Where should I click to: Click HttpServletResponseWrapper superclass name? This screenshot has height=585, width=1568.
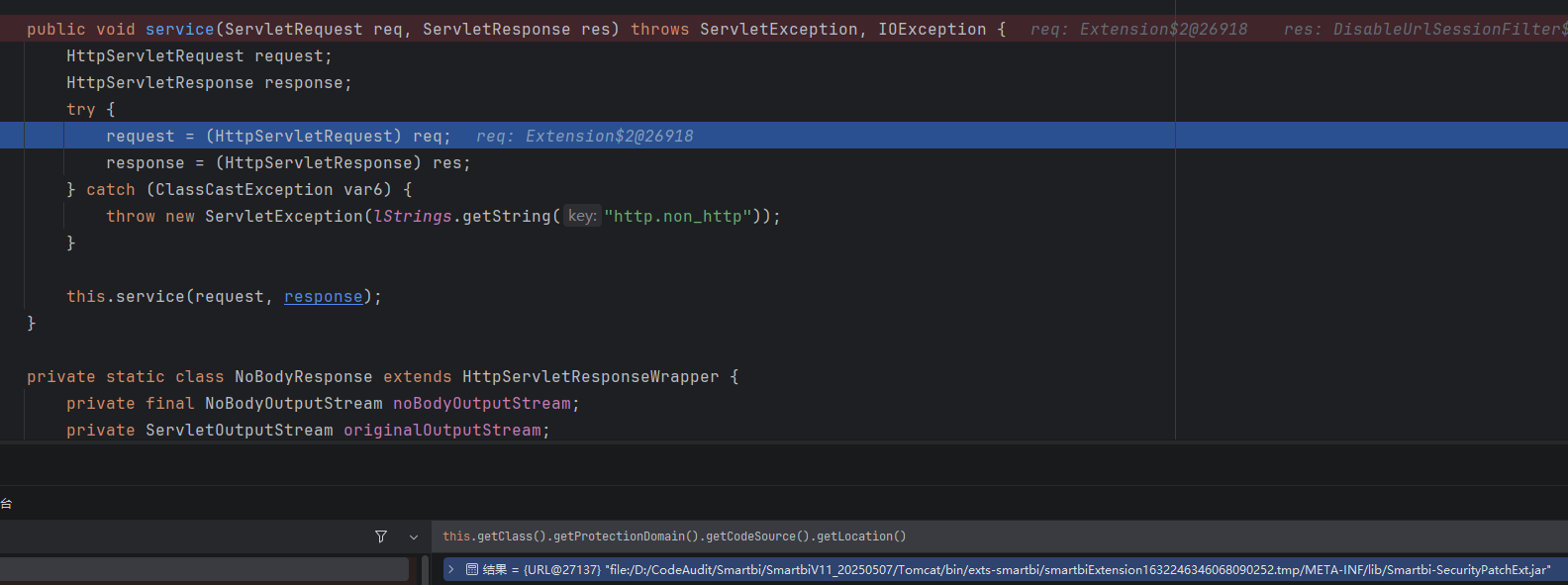point(590,377)
